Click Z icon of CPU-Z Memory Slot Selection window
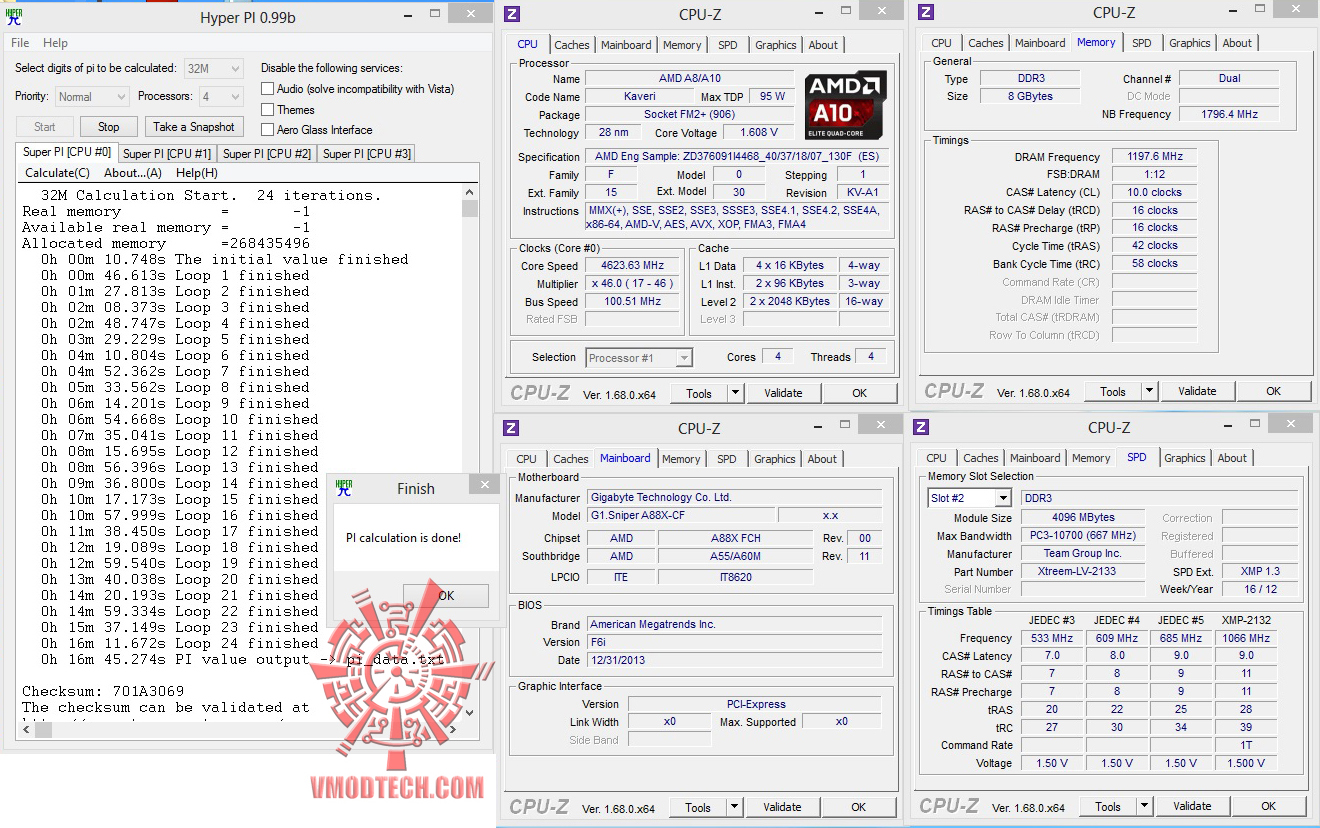The image size is (1320, 828). click(x=921, y=427)
